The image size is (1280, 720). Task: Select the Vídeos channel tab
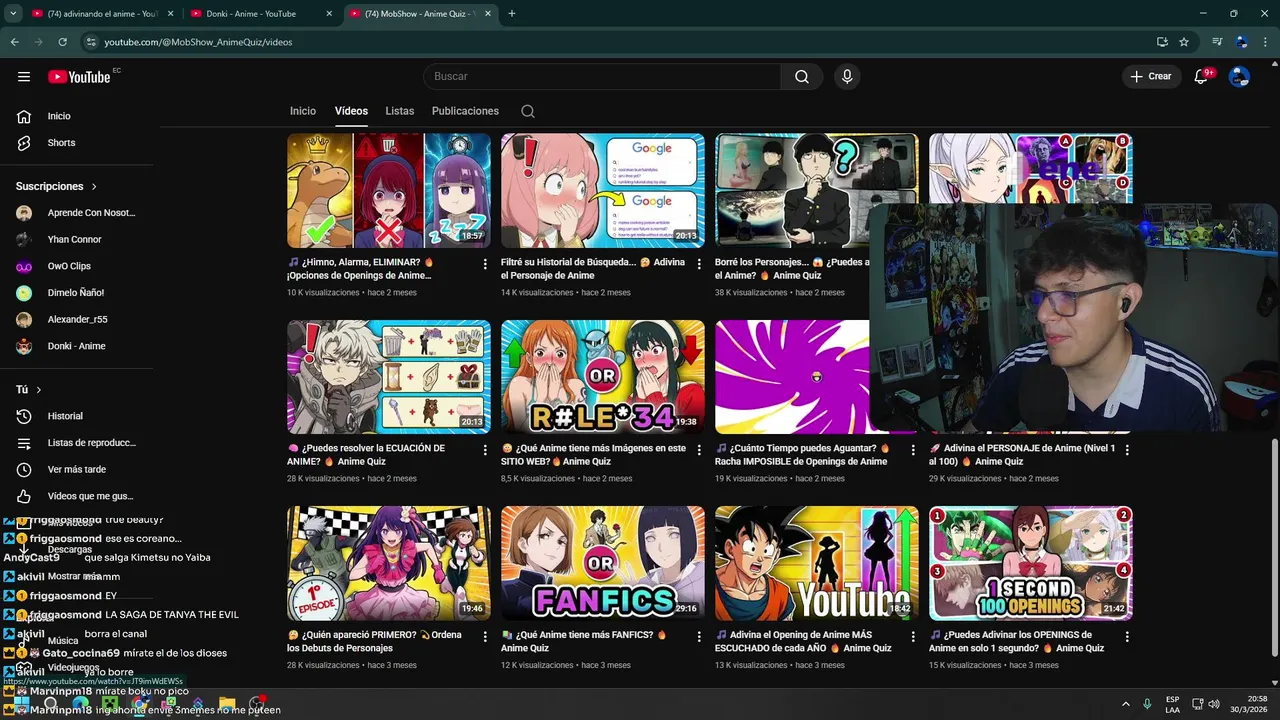pos(351,111)
